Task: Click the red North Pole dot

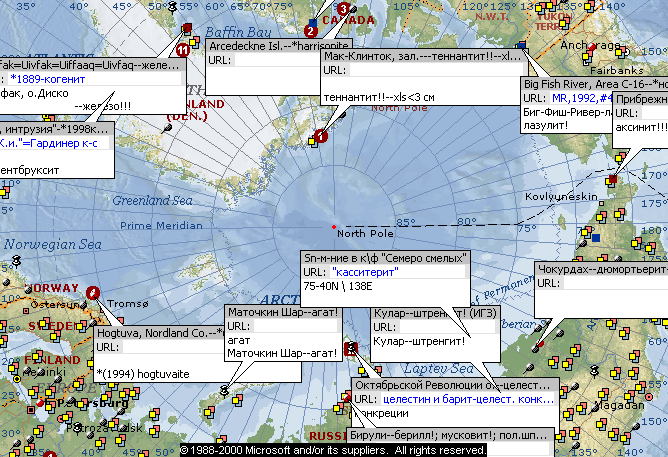Action: pyautogui.click(x=334, y=227)
